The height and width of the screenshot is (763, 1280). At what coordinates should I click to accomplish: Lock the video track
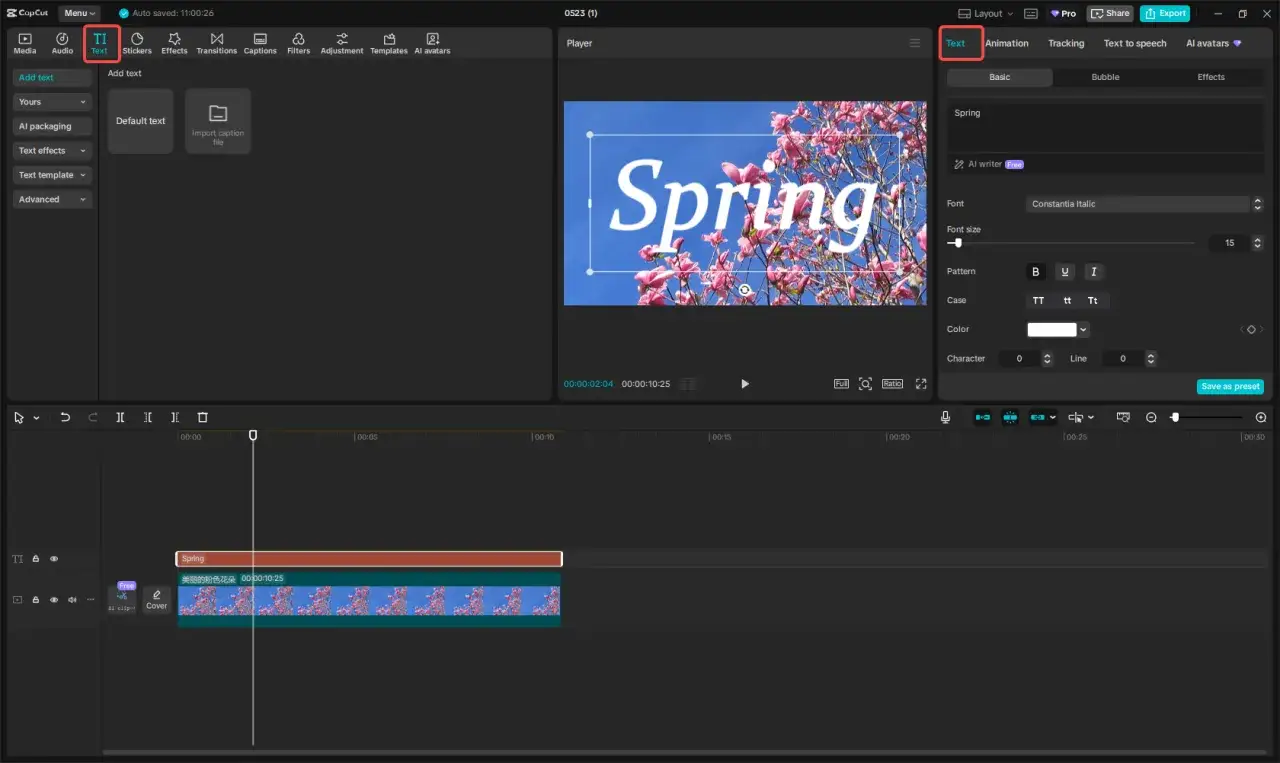point(35,599)
